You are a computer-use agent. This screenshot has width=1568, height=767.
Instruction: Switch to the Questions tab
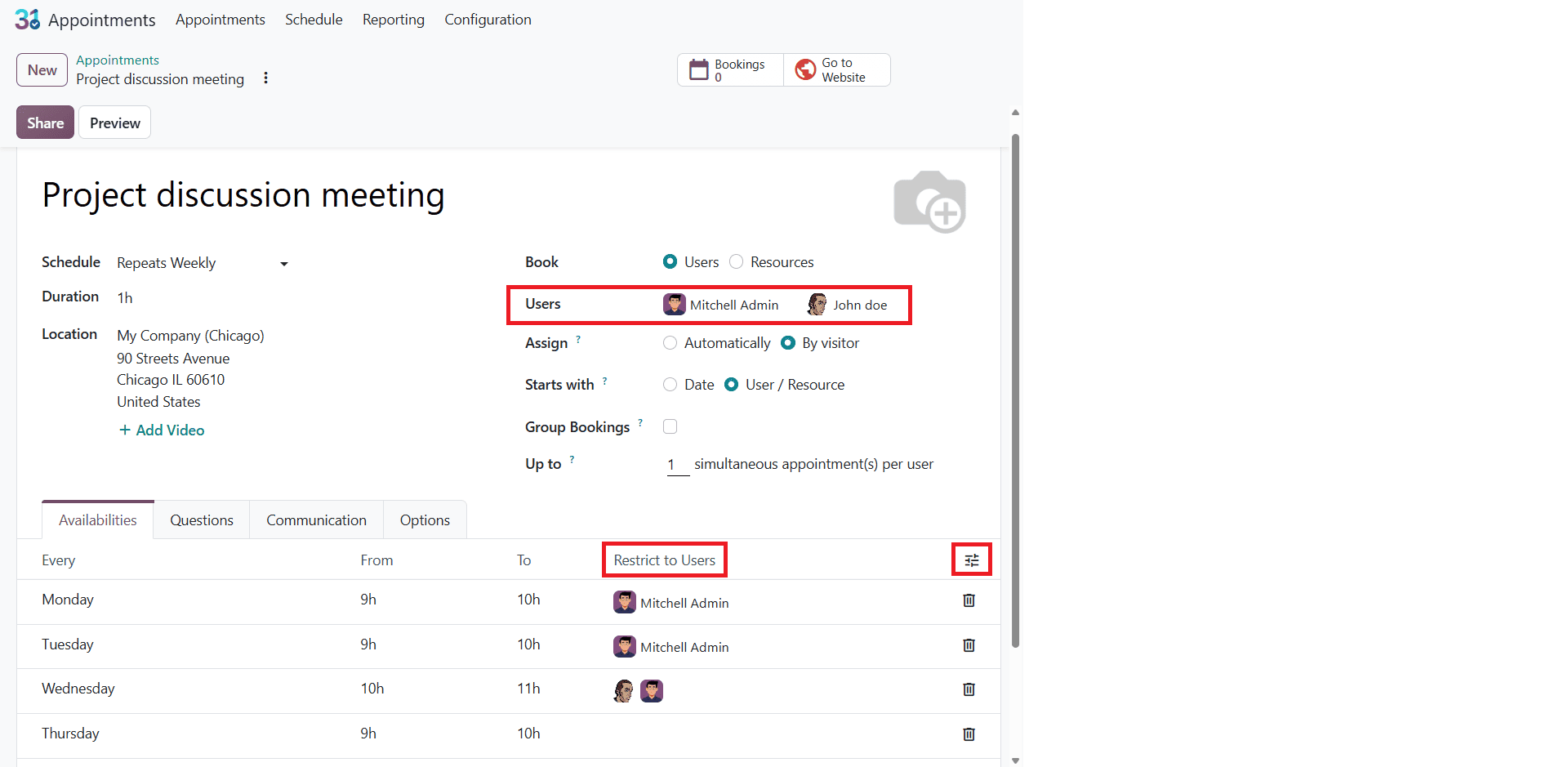point(202,520)
